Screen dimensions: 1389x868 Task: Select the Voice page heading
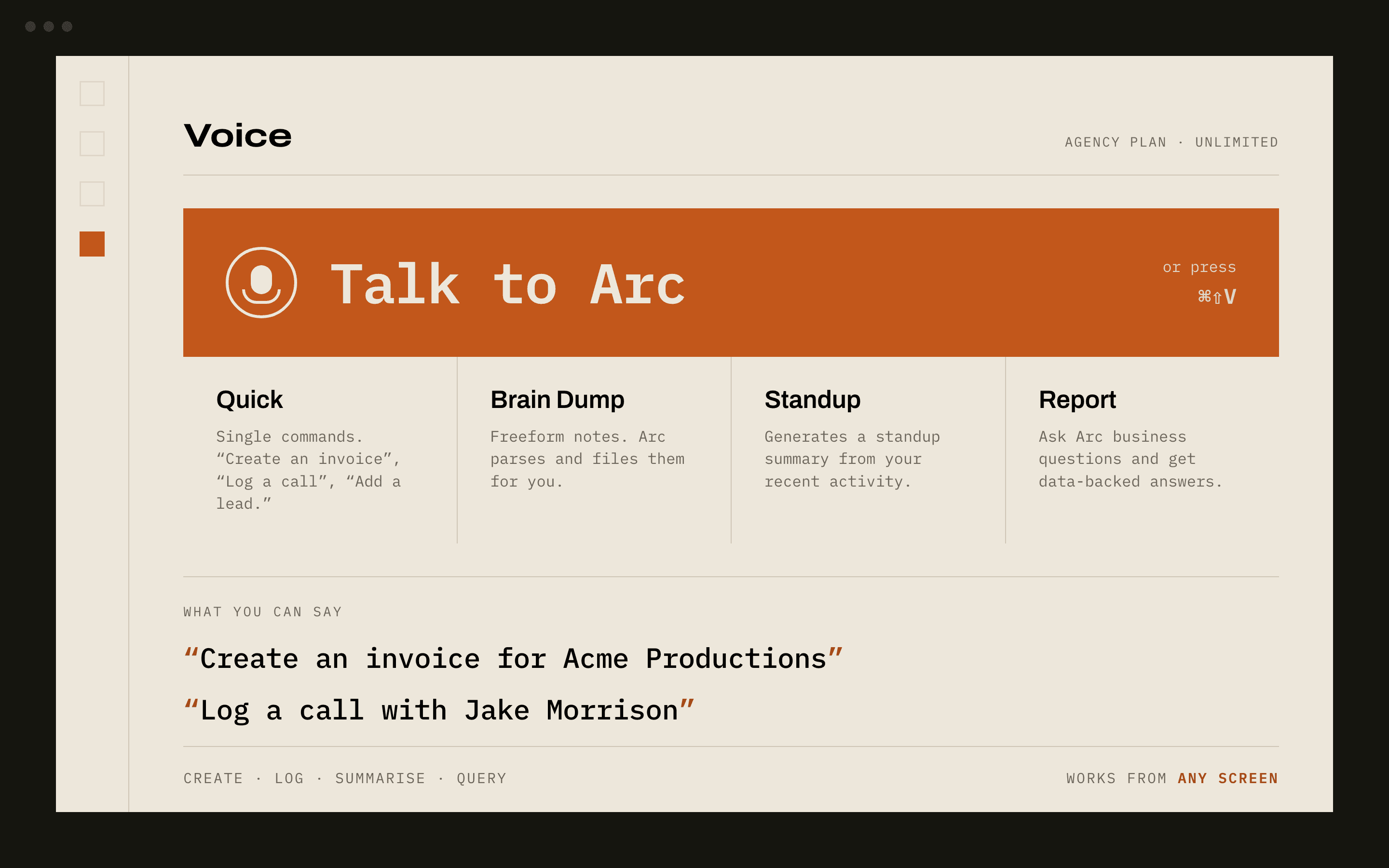click(238, 136)
